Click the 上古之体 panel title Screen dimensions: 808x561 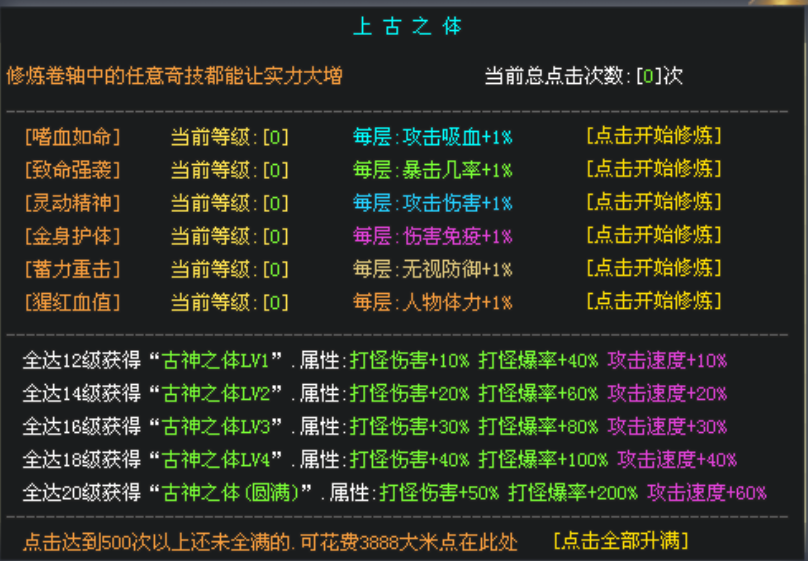point(408,26)
